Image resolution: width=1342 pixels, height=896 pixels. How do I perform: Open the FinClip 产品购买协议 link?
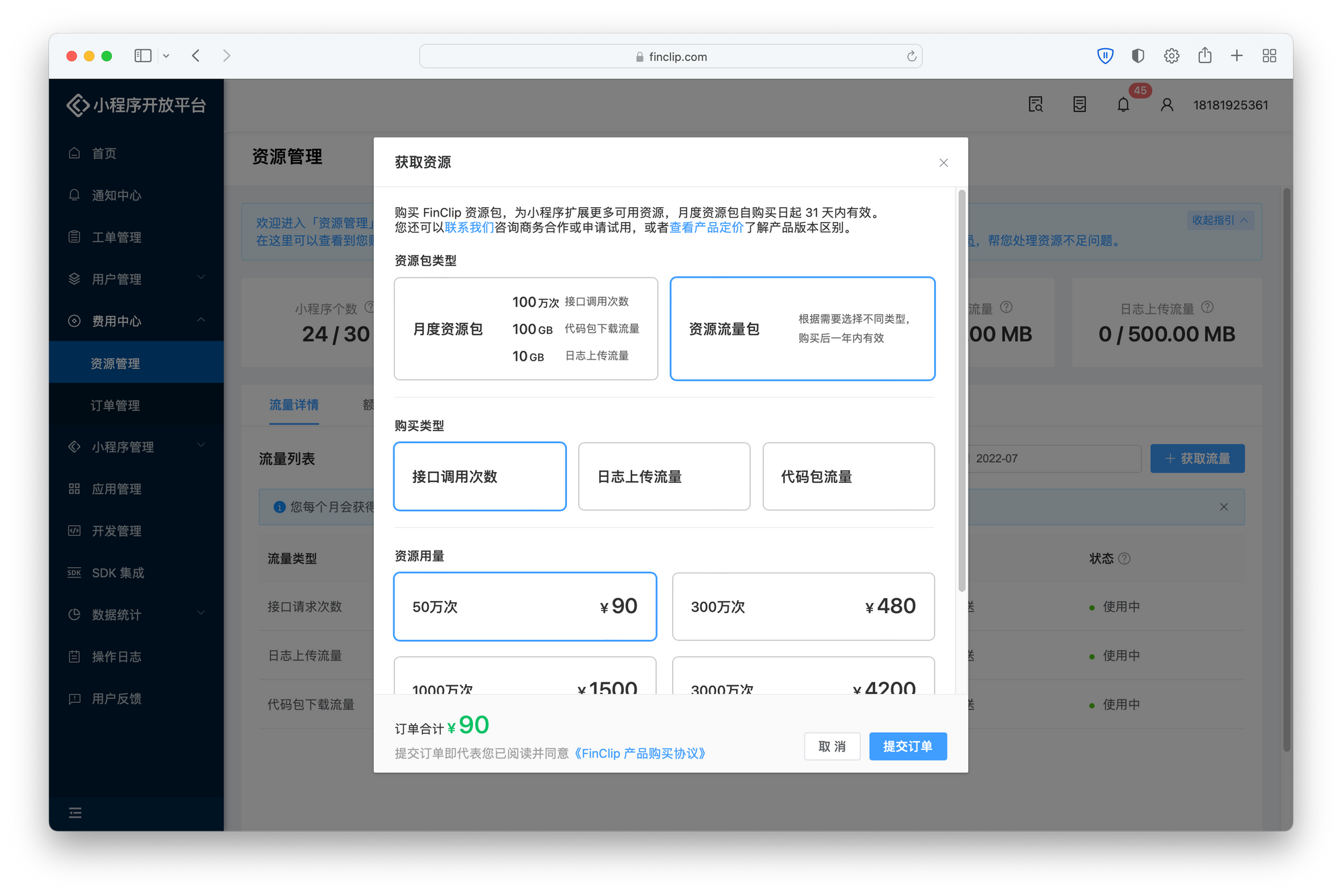click(x=640, y=754)
